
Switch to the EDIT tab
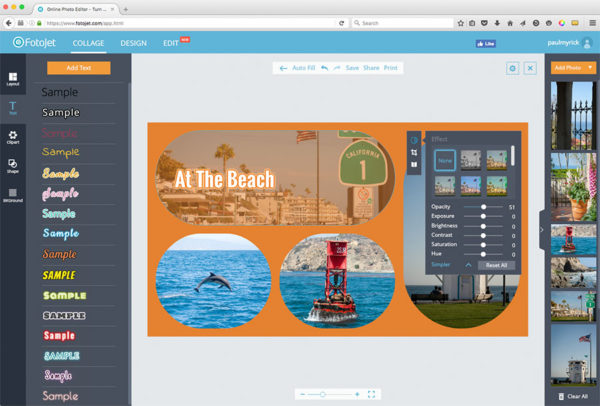pos(171,43)
